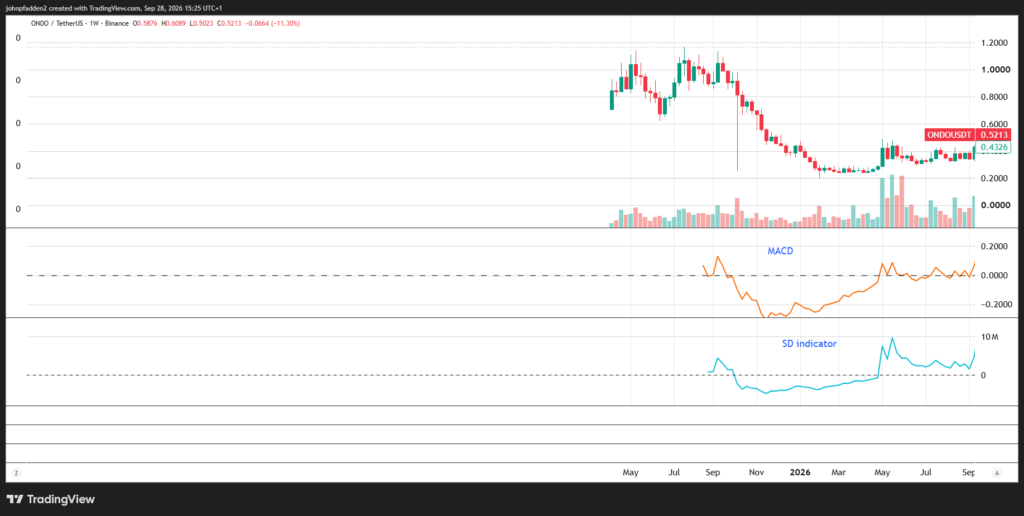Click the high value H0.6089
This screenshot has height=516, width=1024.
click(174, 24)
